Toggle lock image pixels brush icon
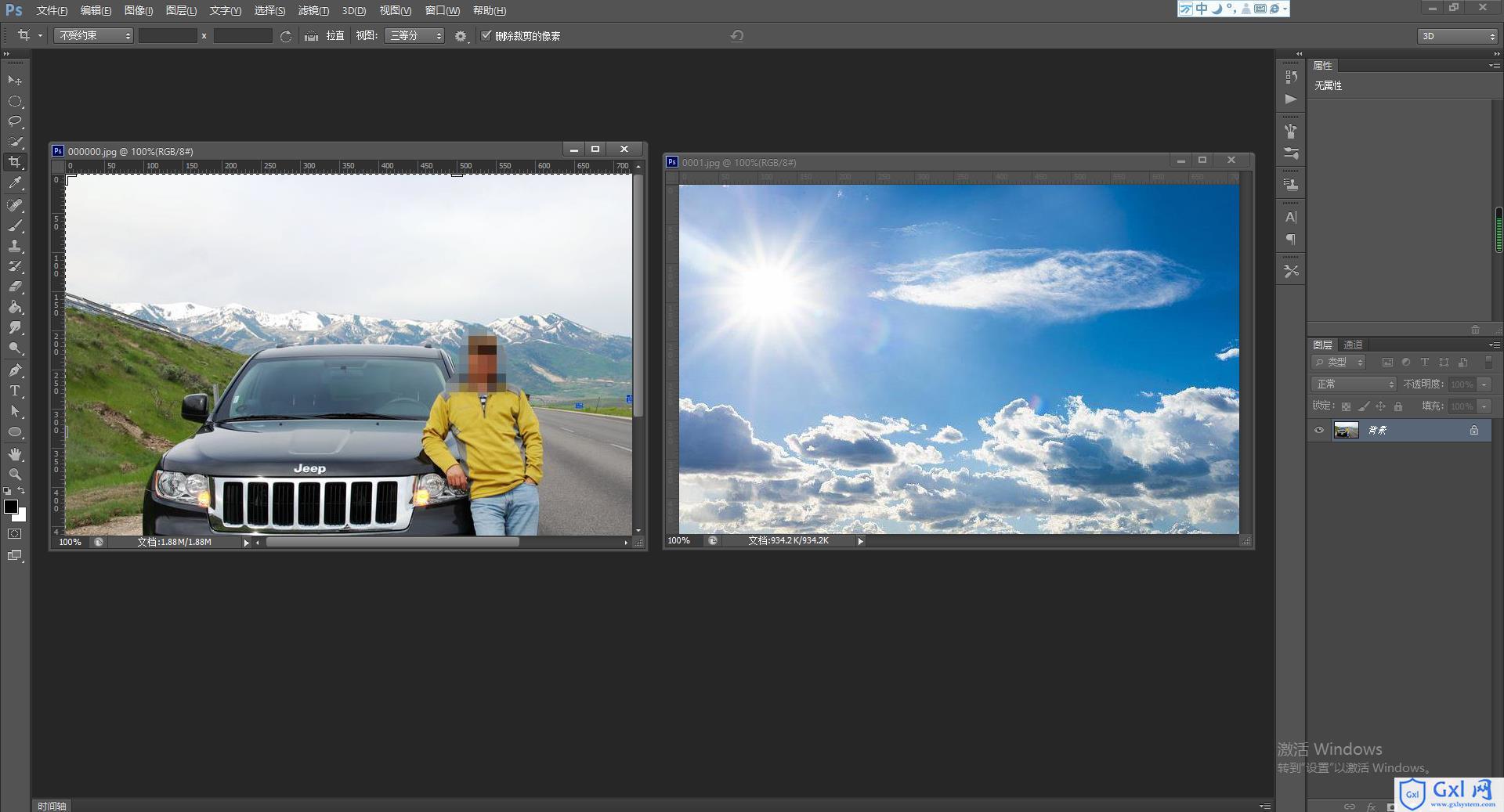The height and width of the screenshot is (812, 1504). tap(1364, 406)
